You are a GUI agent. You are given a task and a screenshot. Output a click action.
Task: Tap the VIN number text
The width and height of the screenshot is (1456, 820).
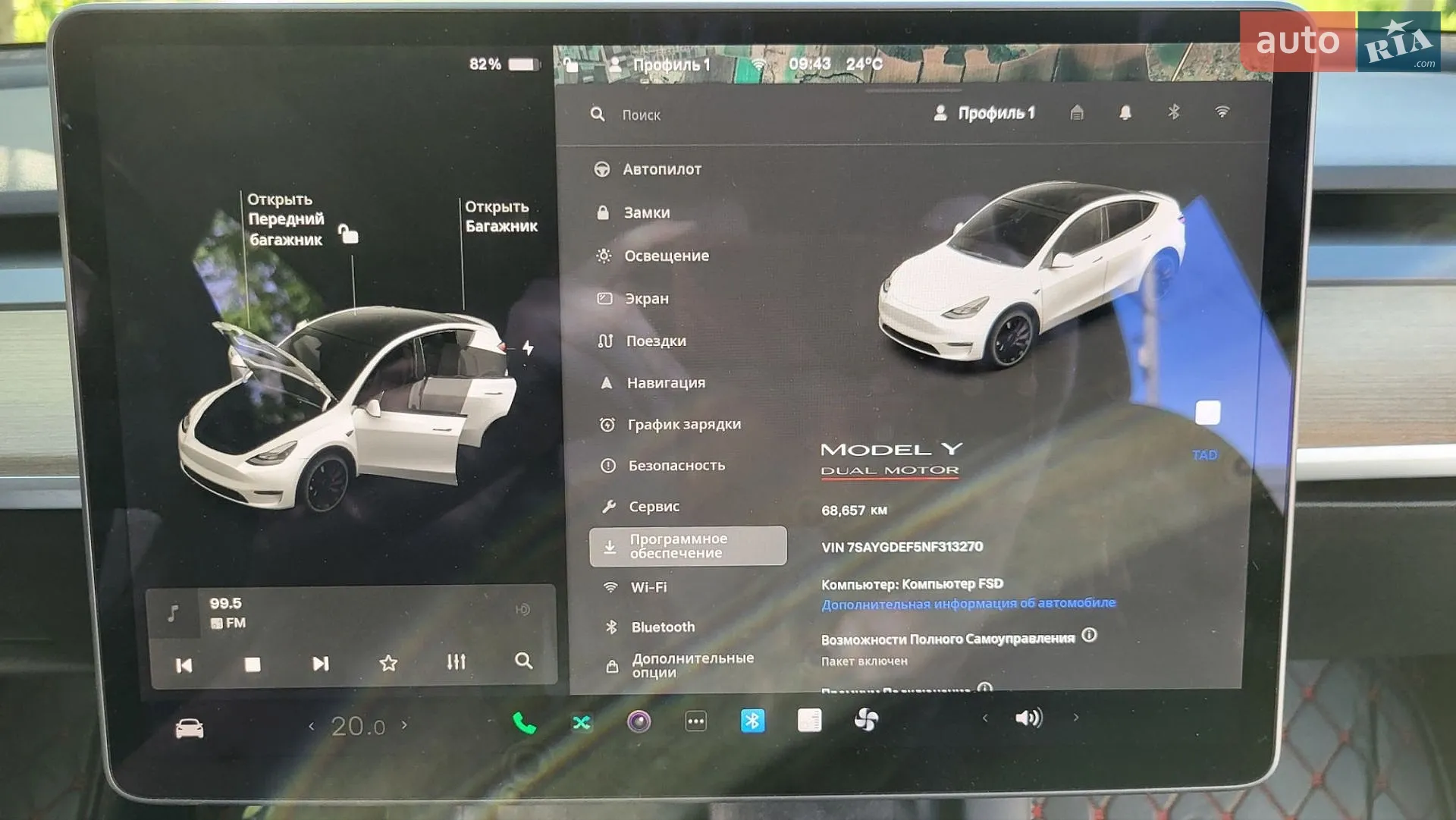pyautogui.click(x=902, y=546)
